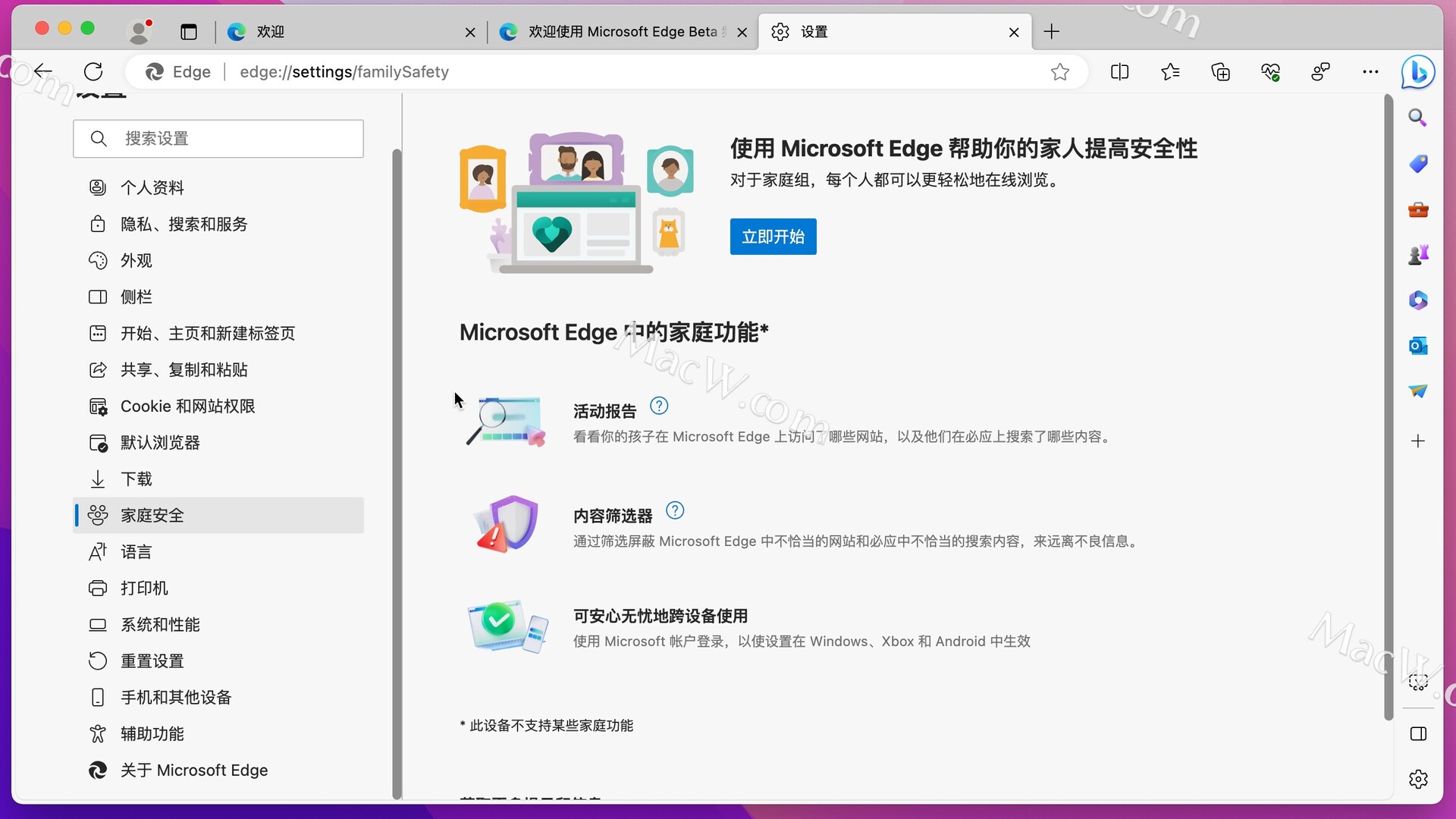Open 默认浏览器 settings
The image size is (1456, 819).
(218, 442)
